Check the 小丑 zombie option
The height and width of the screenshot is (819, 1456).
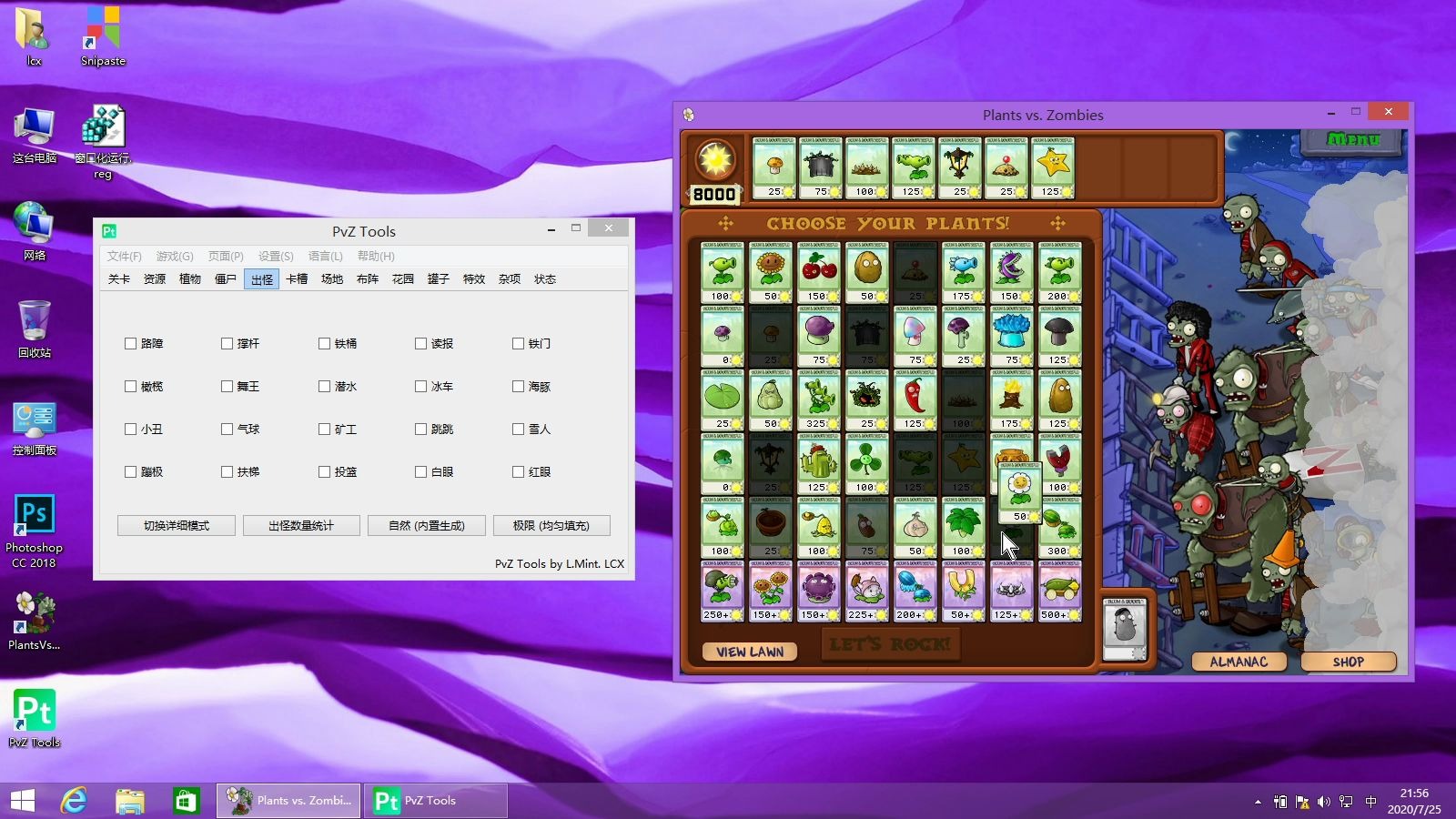pos(130,430)
